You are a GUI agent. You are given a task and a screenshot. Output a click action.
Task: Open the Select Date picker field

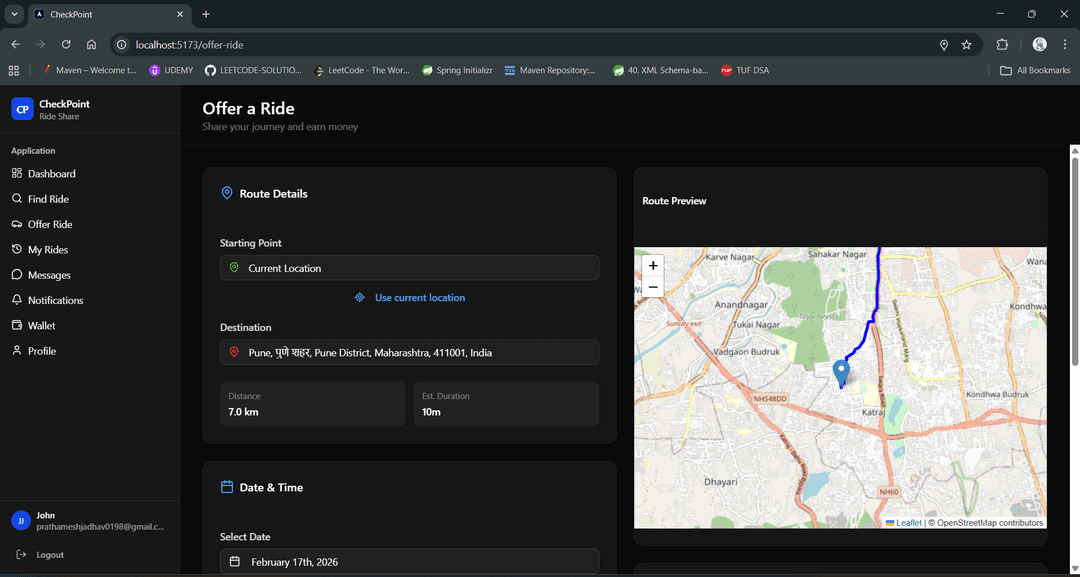click(408, 561)
